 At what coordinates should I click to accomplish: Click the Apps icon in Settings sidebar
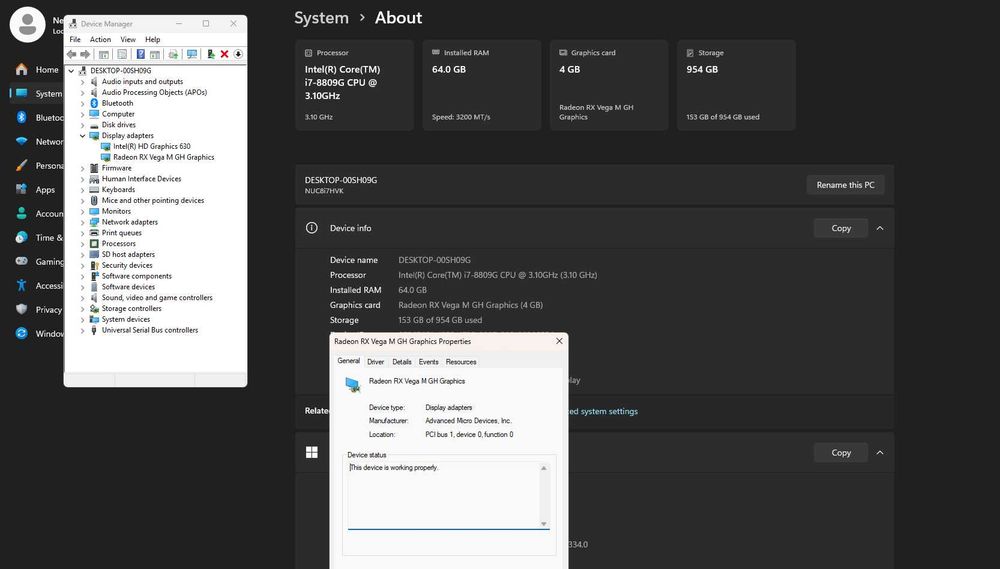point(22,189)
